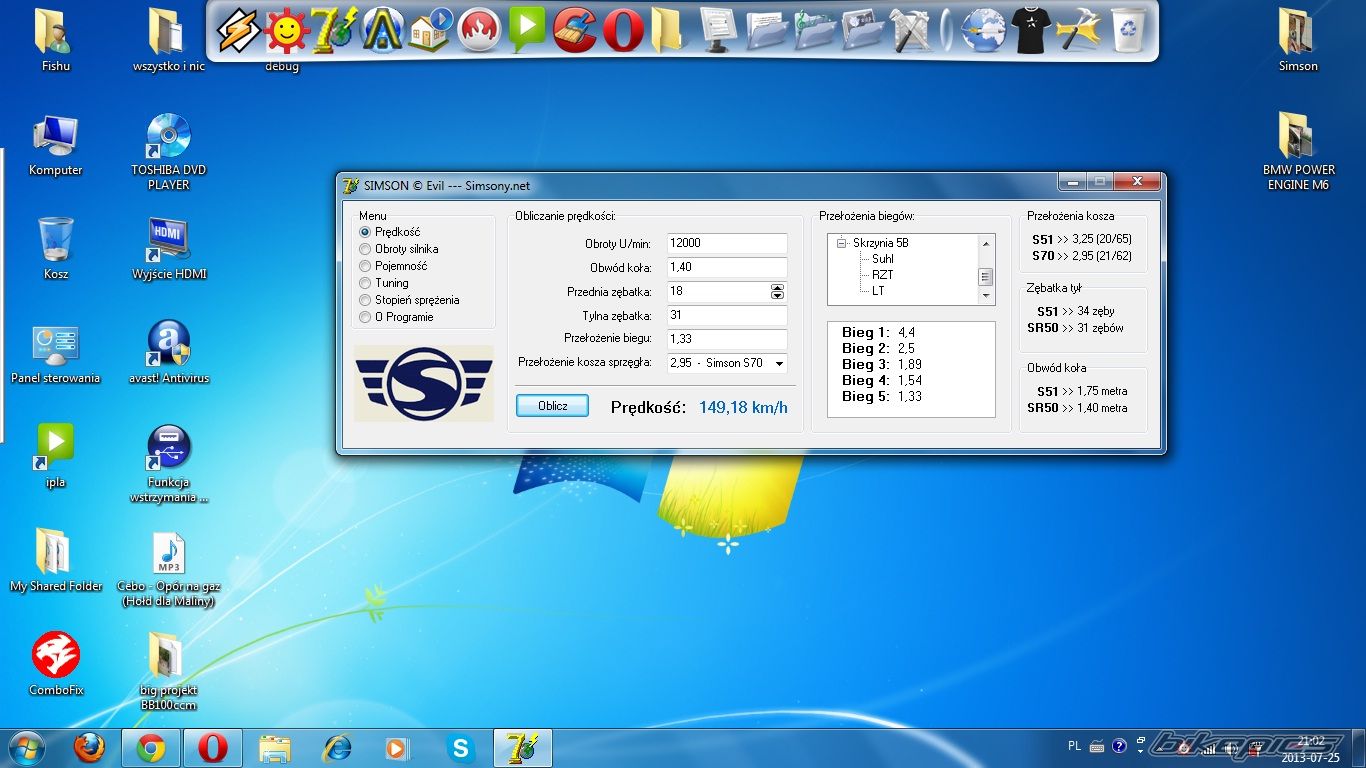Open Winamp from the top dock
The width and height of the screenshot is (1366, 768).
click(239, 30)
